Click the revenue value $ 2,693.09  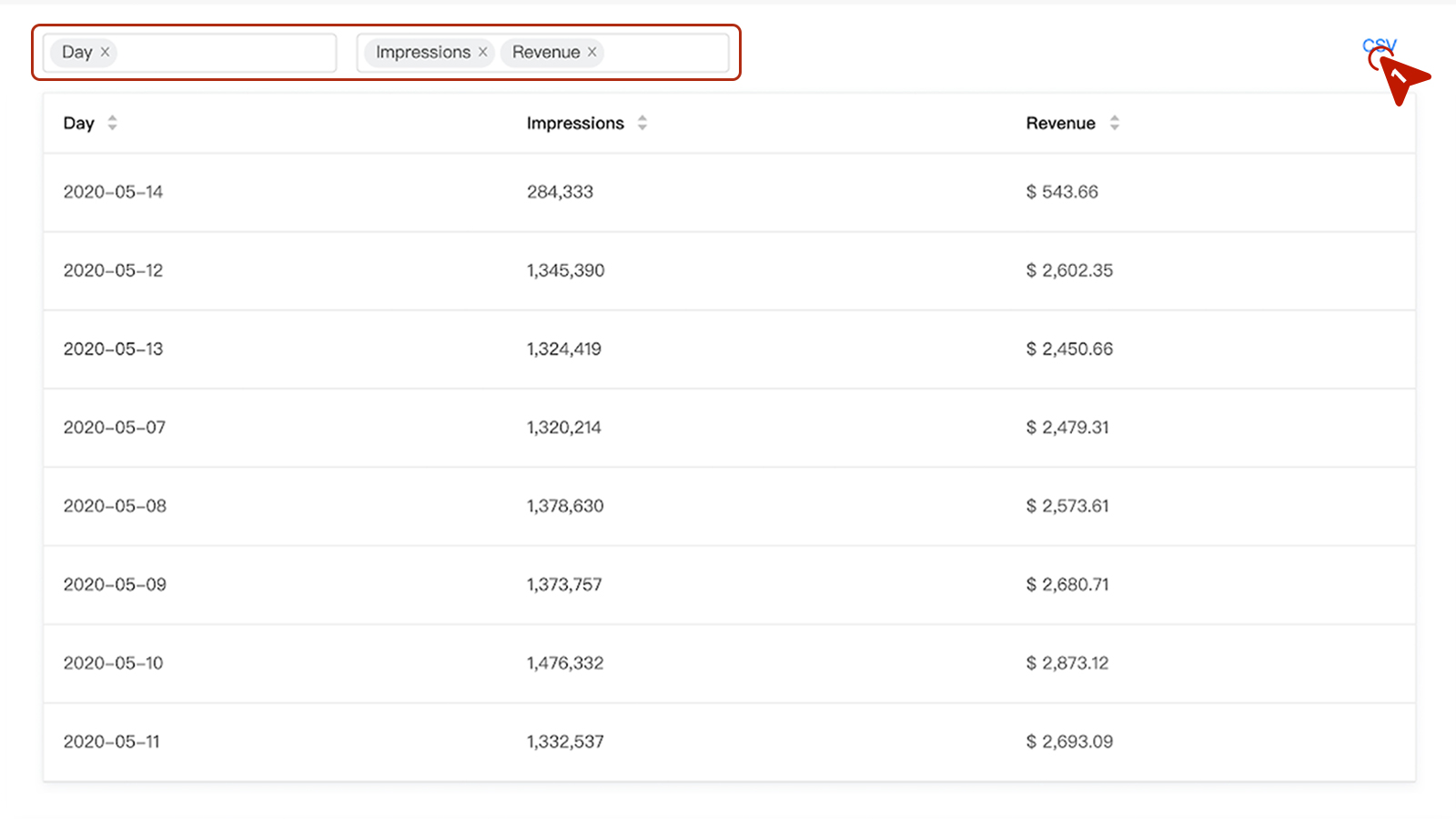pos(1069,742)
